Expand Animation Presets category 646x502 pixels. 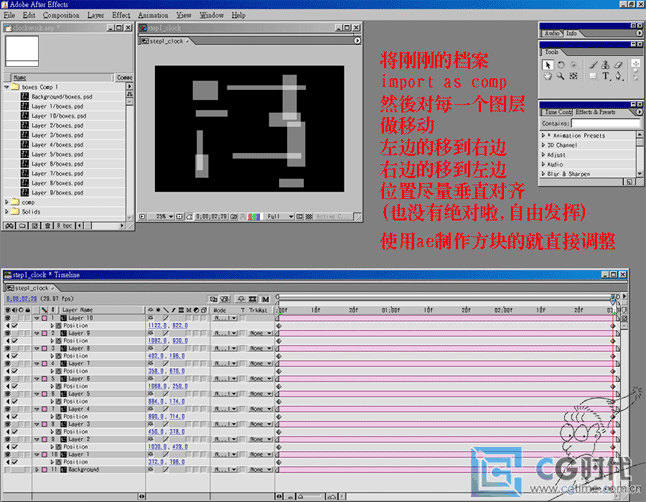(543, 135)
